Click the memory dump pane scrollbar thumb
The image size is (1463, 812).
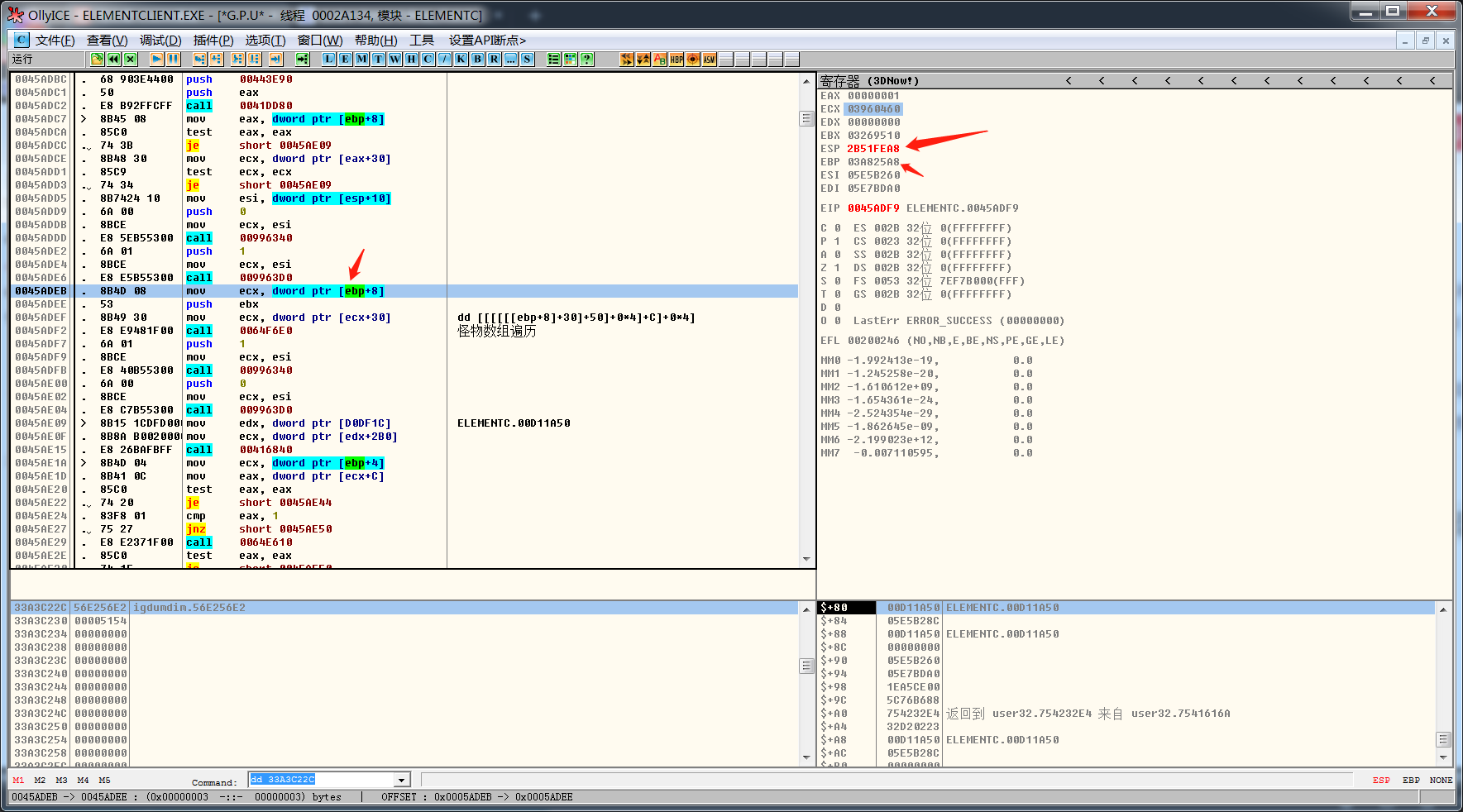pyautogui.click(x=807, y=666)
